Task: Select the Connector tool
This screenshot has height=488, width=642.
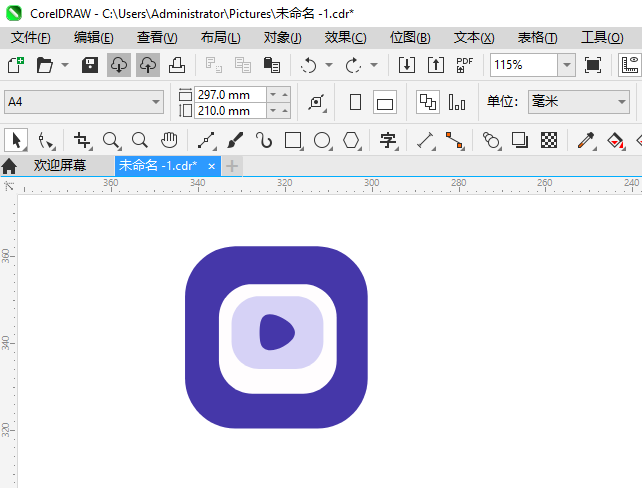Action: pos(454,140)
